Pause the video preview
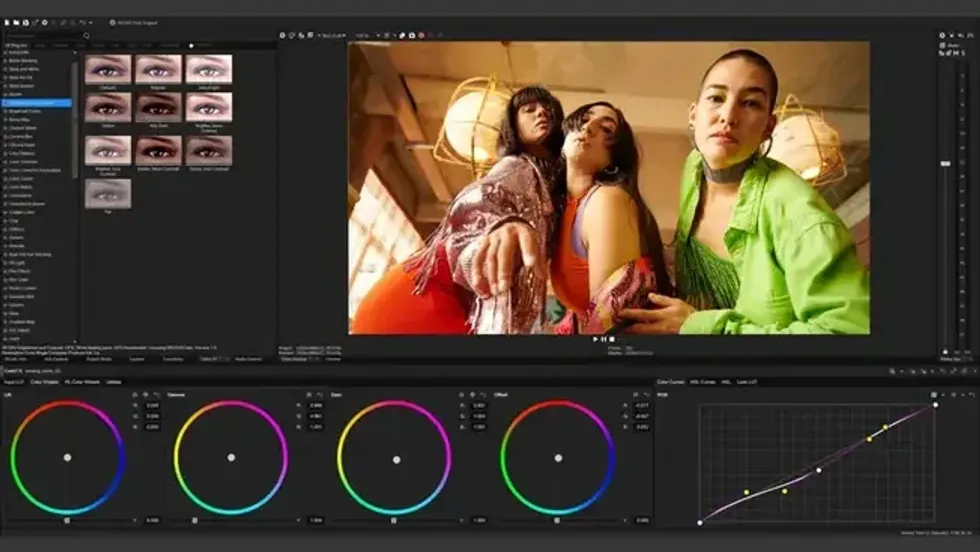 coord(604,339)
